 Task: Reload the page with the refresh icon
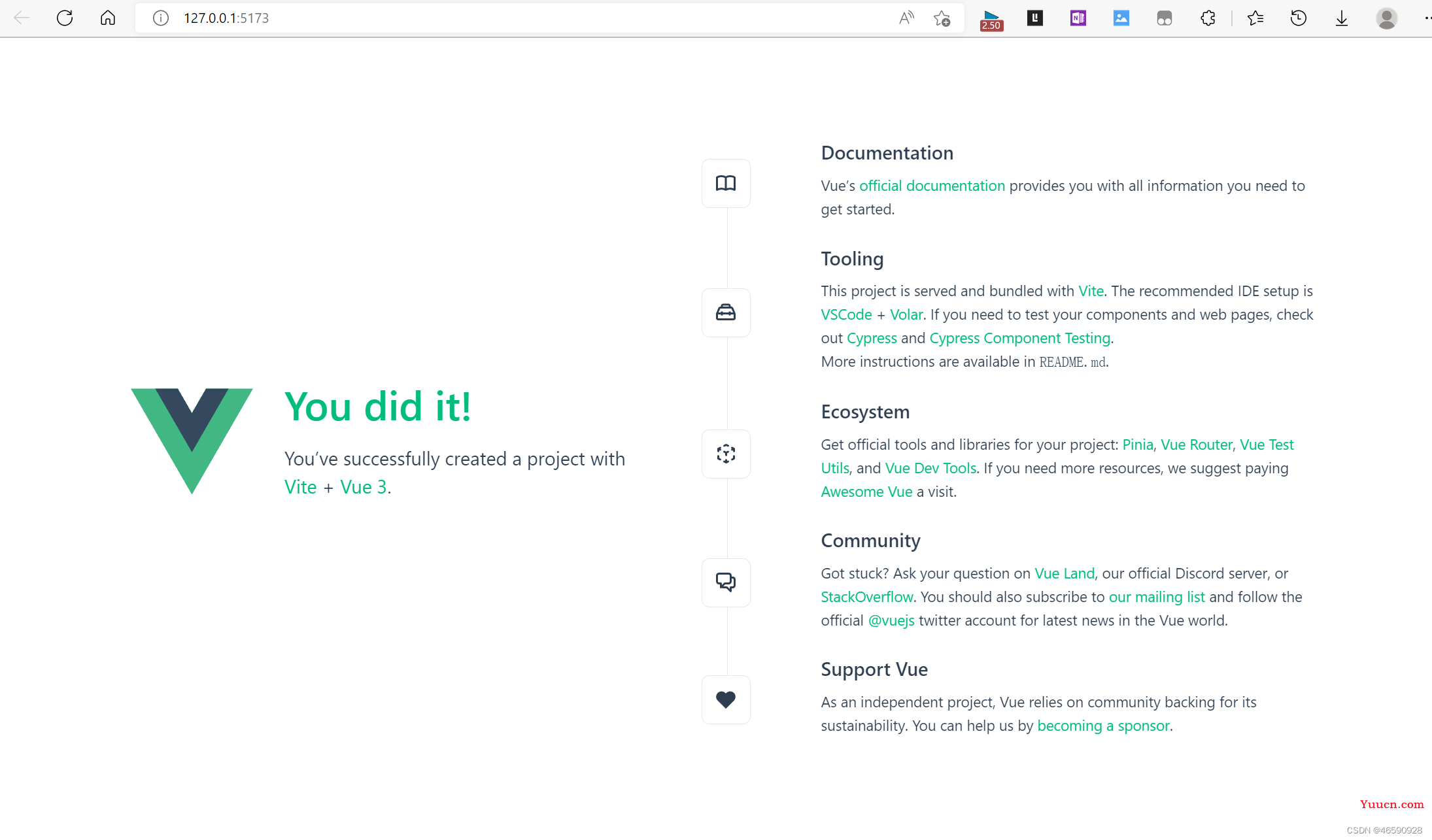point(65,18)
